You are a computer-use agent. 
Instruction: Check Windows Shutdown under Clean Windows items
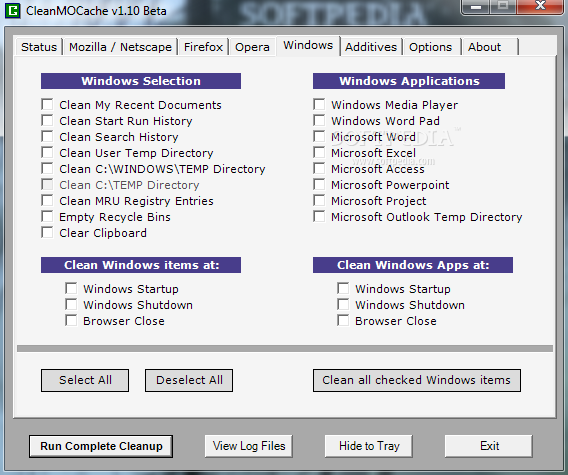[71, 304]
